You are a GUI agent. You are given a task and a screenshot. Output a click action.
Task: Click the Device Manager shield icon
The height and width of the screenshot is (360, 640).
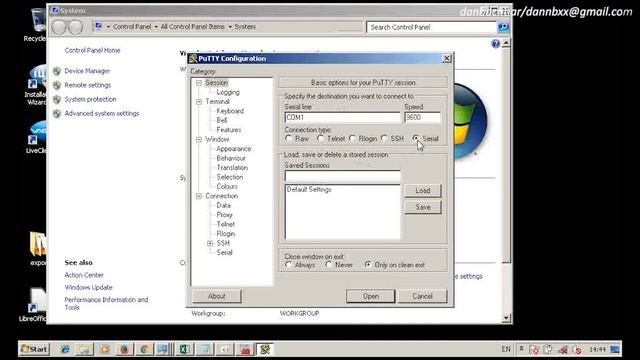click(x=57, y=71)
